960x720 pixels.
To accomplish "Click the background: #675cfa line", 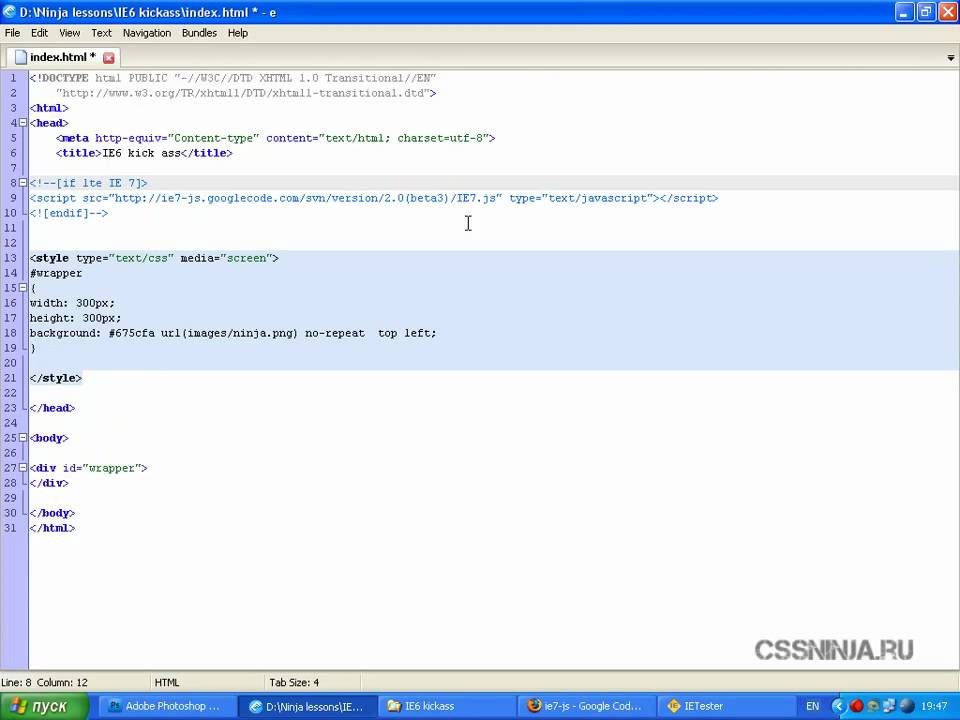I will [x=233, y=333].
